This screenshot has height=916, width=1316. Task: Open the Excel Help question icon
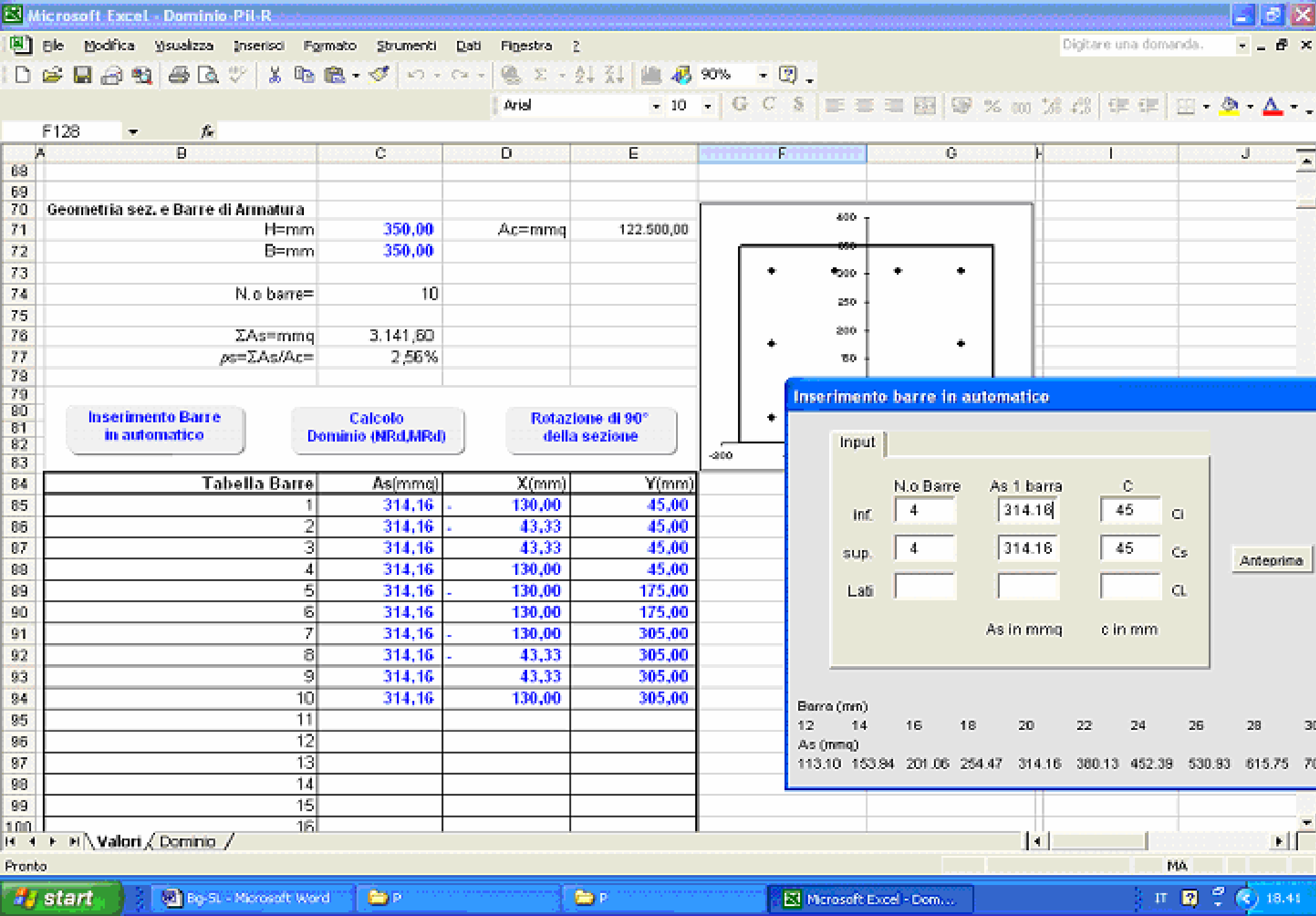pyautogui.click(x=788, y=75)
